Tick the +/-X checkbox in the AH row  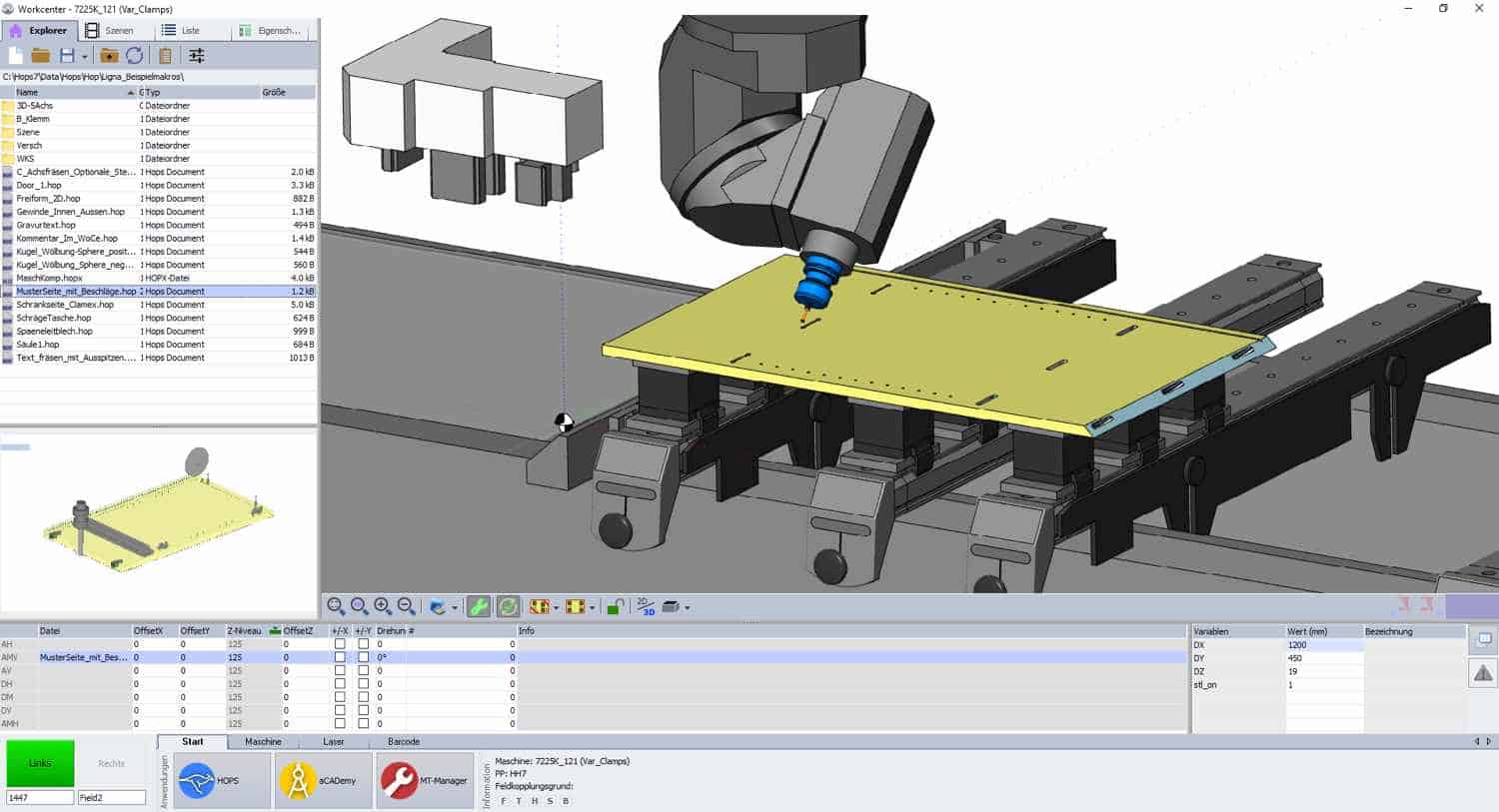tap(340, 644)
